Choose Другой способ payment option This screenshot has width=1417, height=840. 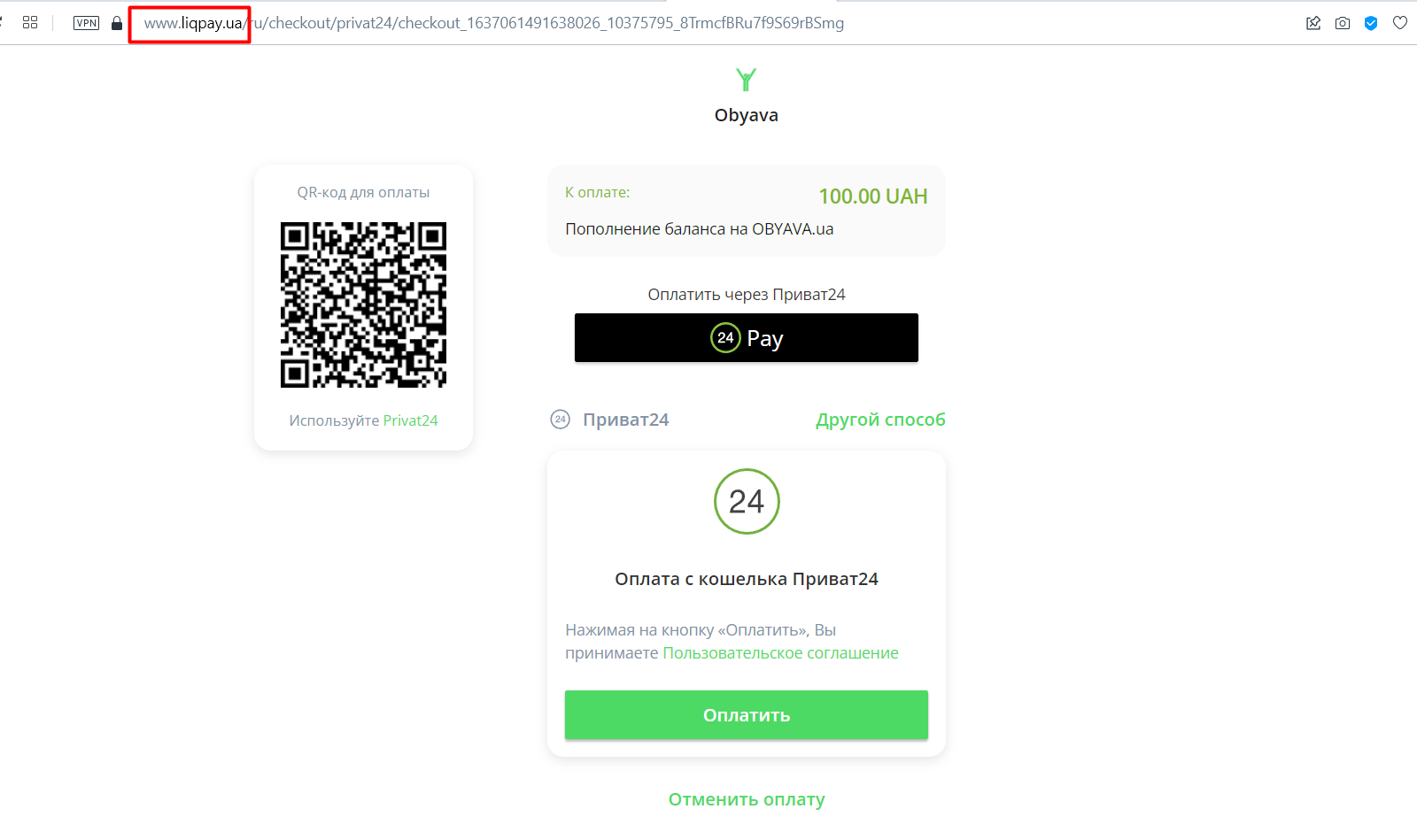click(x=880, y=420)
